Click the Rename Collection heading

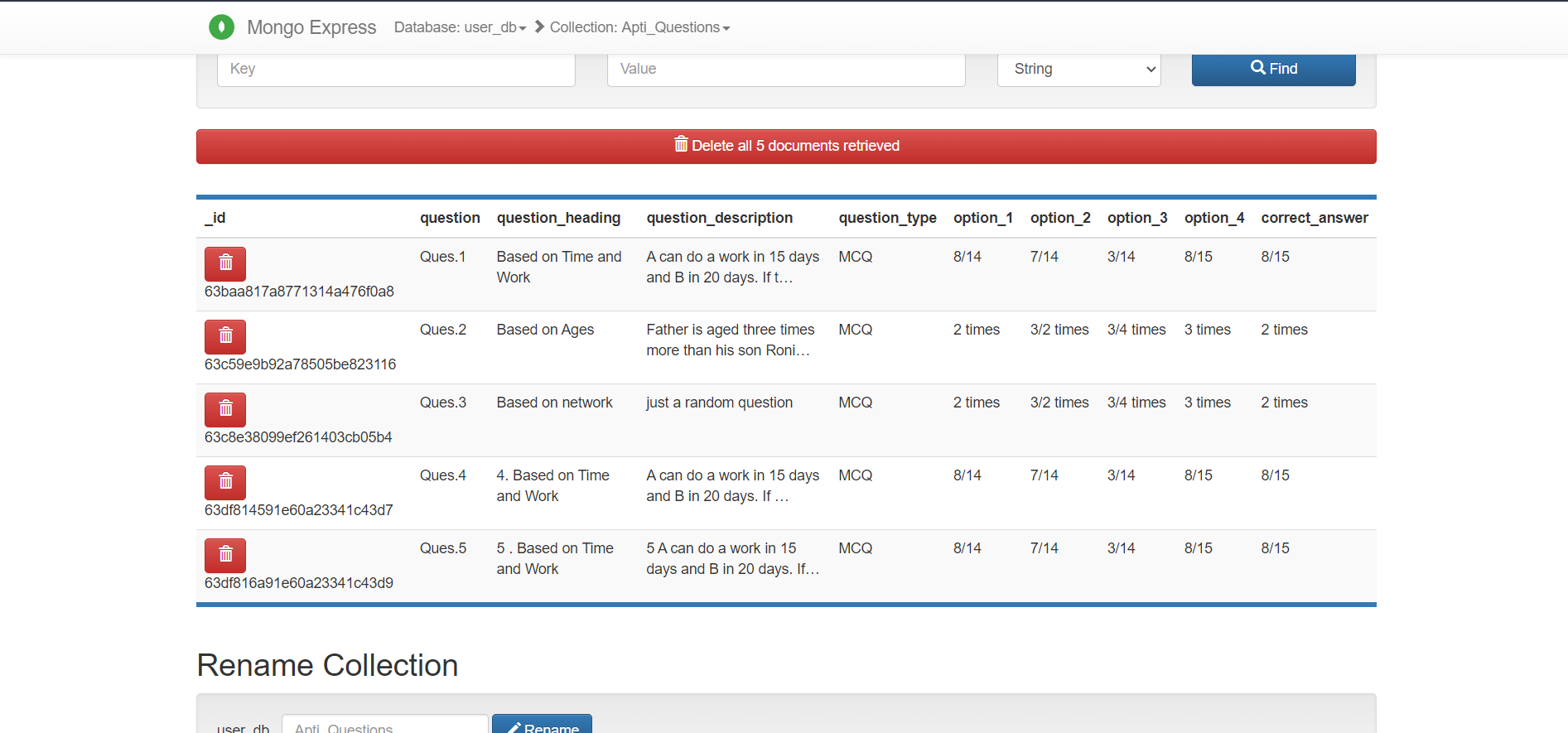327,665
